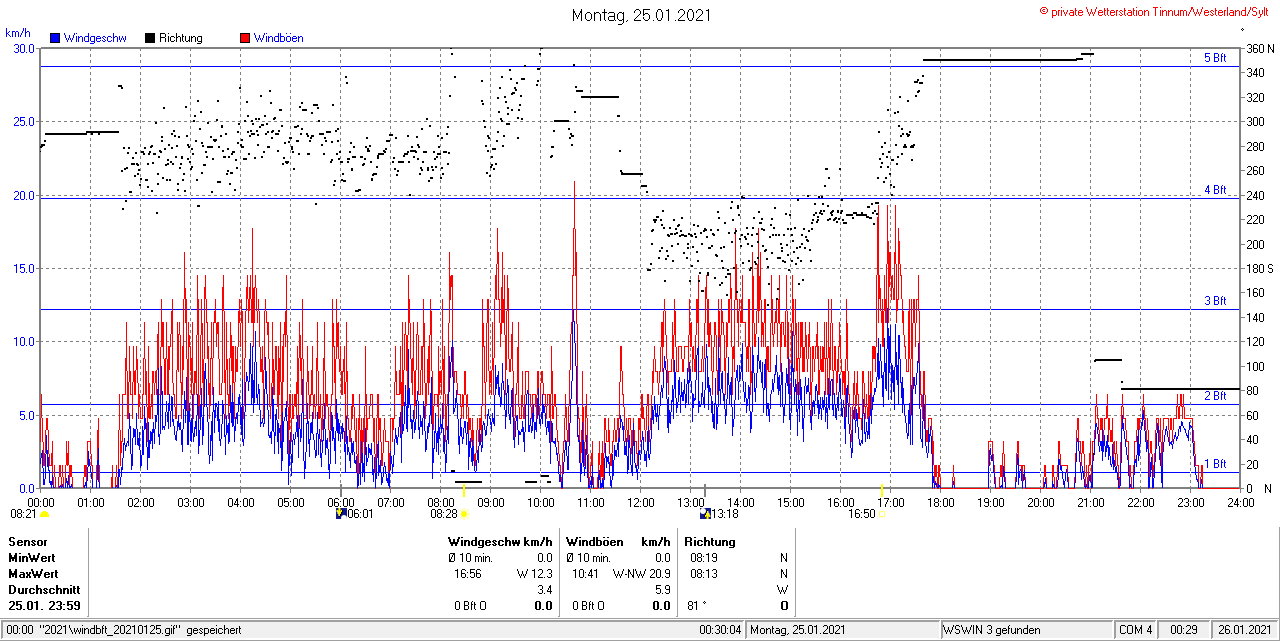The height and width of the screenshot is (641, 1280).
Task: Click the moon icon beside 13:18
Action: pos(705,513)
